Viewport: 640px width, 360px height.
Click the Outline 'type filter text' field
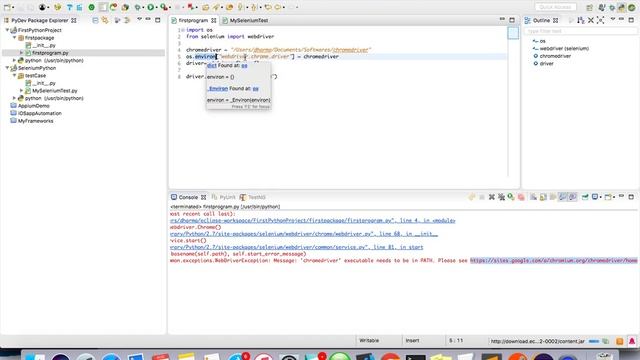(580, 31)
